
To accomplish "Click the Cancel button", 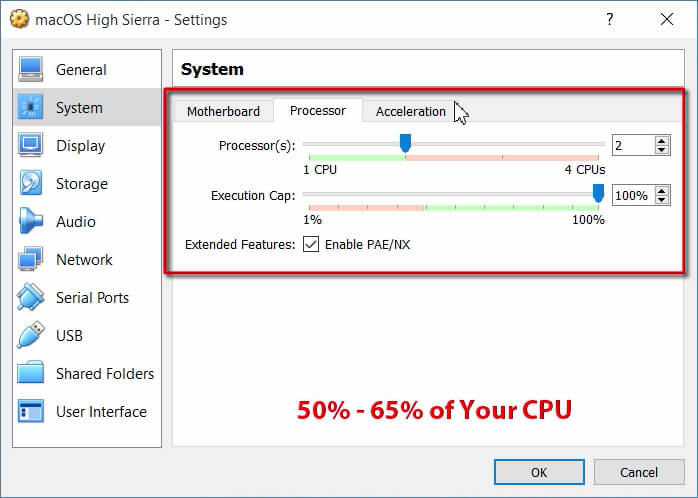I will click(639, 472).
